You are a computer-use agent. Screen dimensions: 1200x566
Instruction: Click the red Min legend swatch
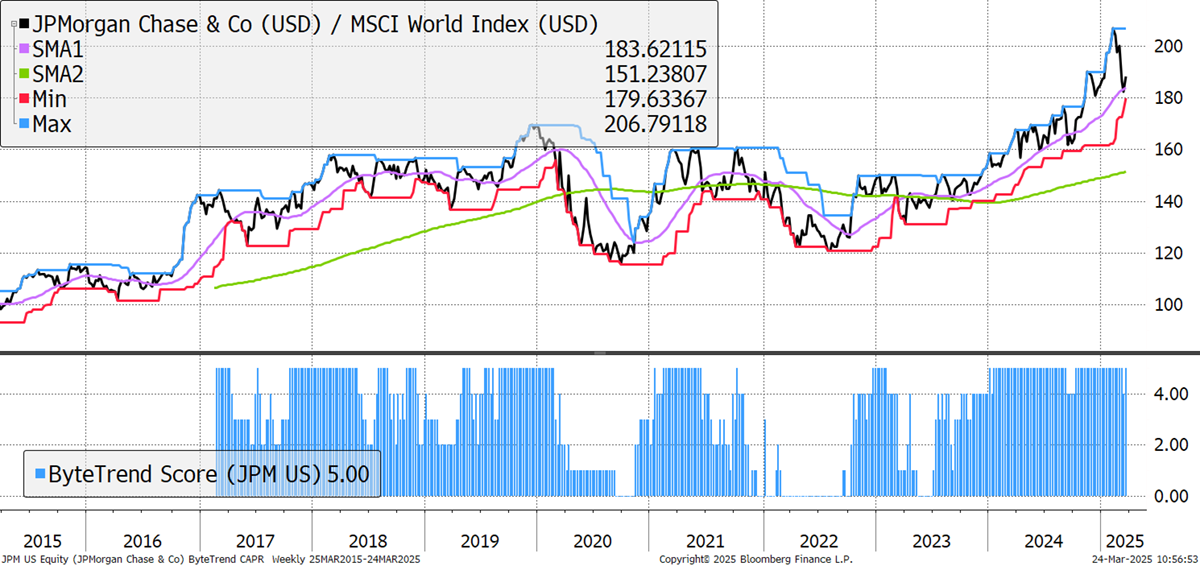pyautogui.click(x=26, y=99)
